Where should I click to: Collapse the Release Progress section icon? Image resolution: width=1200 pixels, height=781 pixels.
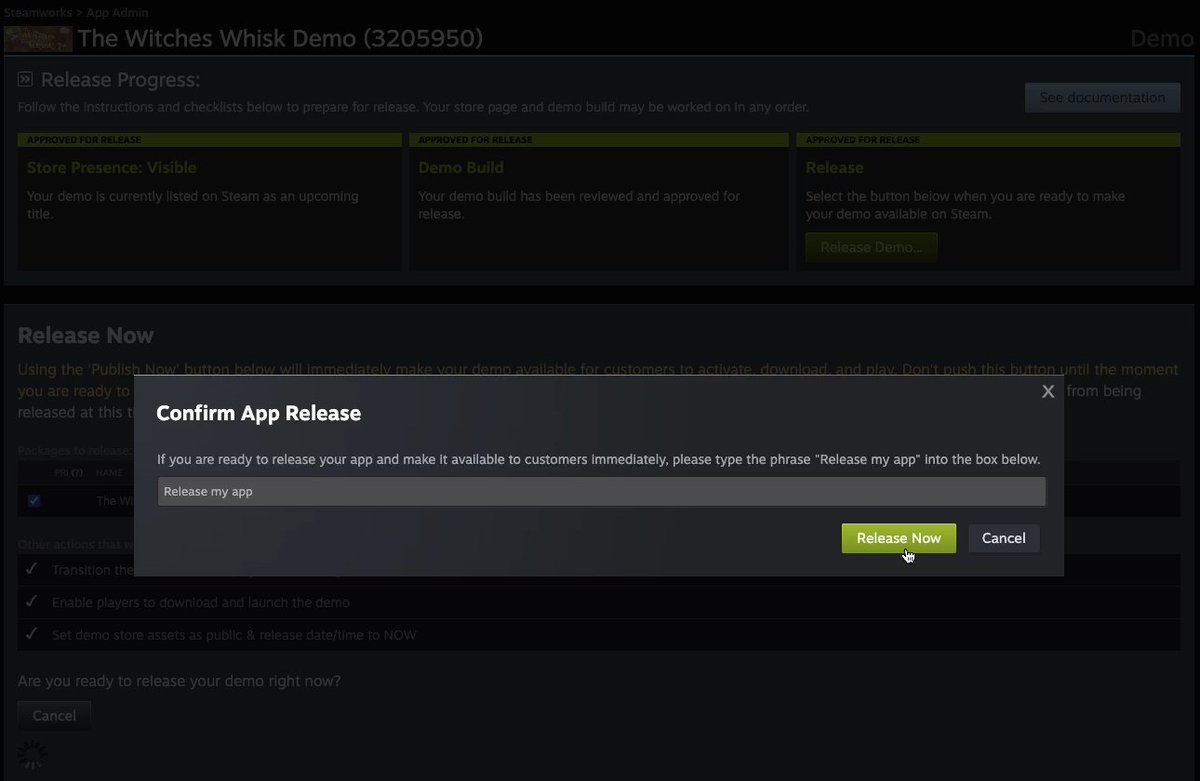(25, 79)
